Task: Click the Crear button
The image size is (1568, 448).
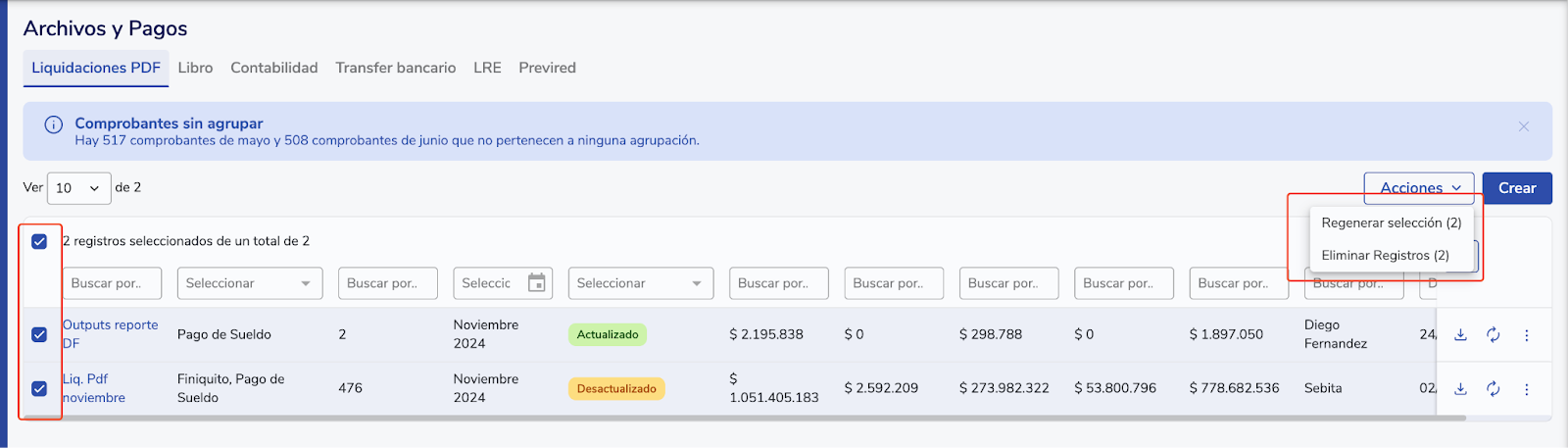Action: coord(1516,188)
